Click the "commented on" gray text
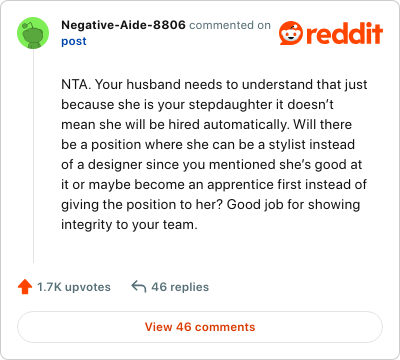The image size is (400, 360). [x=230, y=25]
